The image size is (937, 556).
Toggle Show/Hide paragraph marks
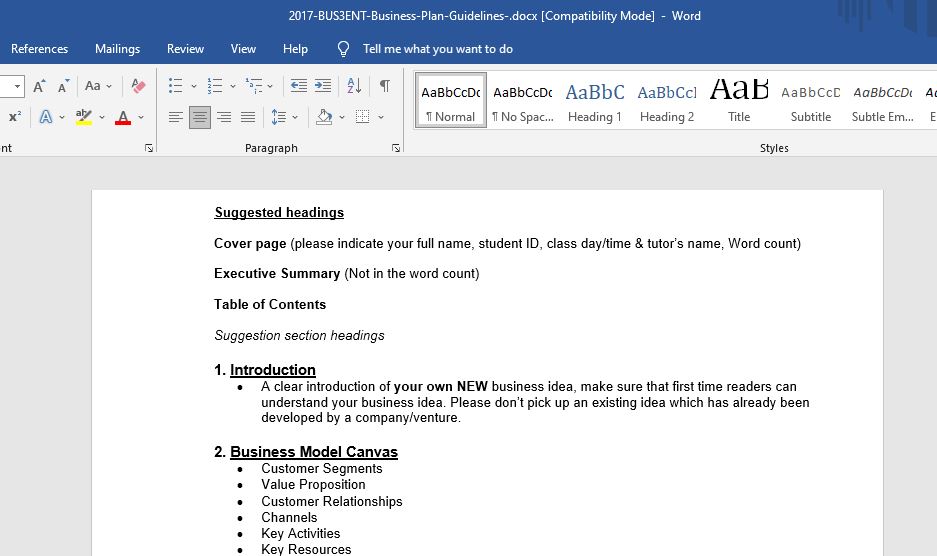(x=385, y=85)
